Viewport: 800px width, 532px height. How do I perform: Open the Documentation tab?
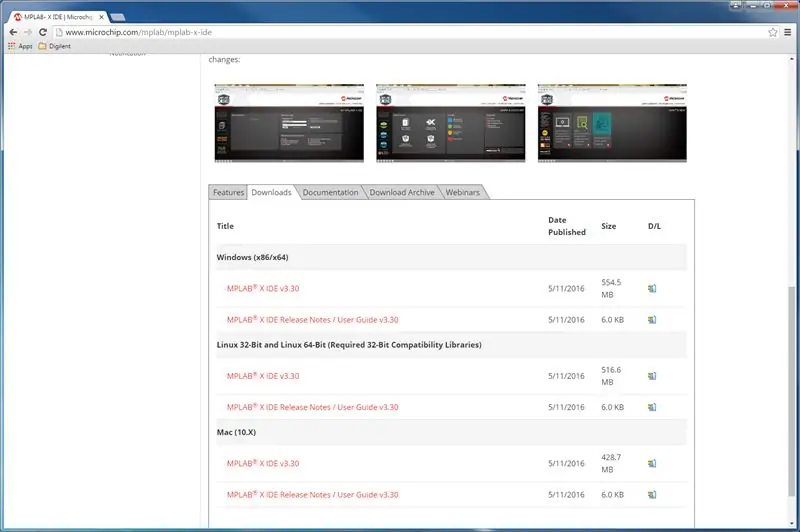(x=330, y=192)
